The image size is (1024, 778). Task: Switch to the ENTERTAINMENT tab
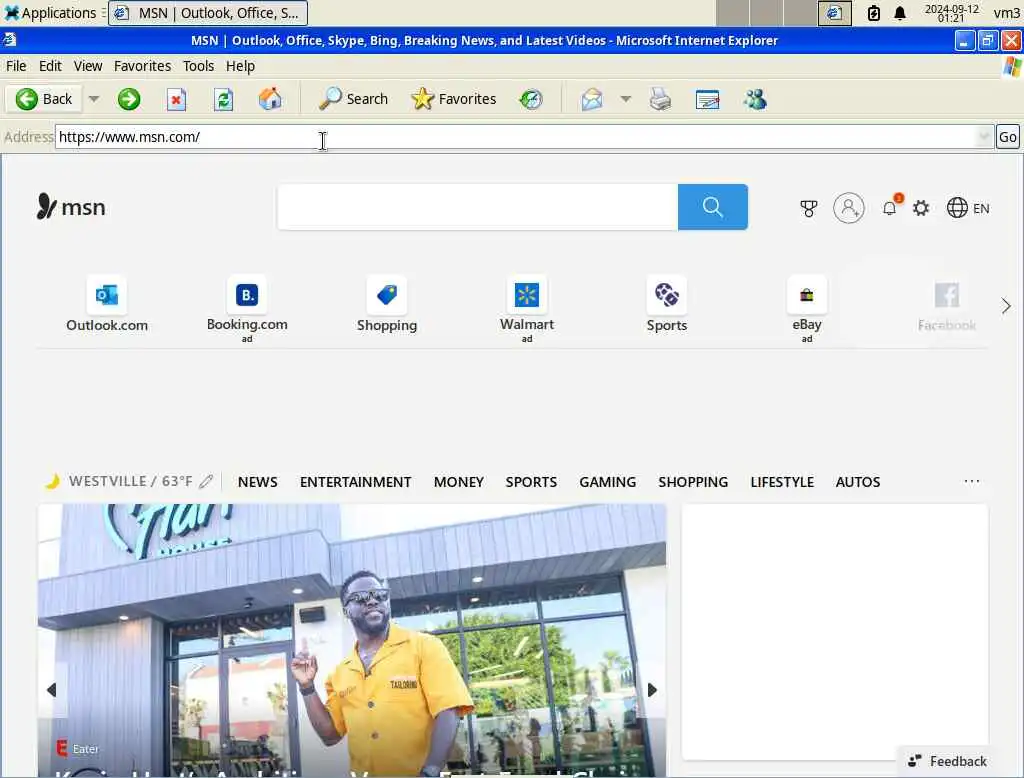point(355,482)
